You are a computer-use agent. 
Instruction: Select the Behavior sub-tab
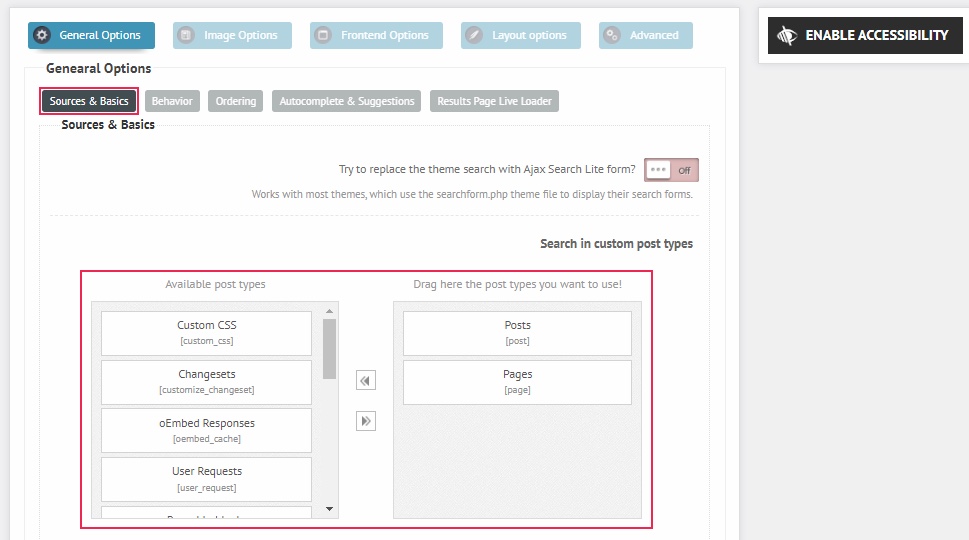tap(172, 101)
